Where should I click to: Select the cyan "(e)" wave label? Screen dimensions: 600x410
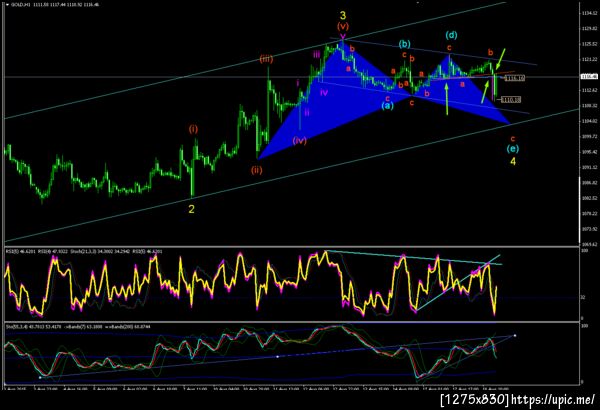point(513,149)
